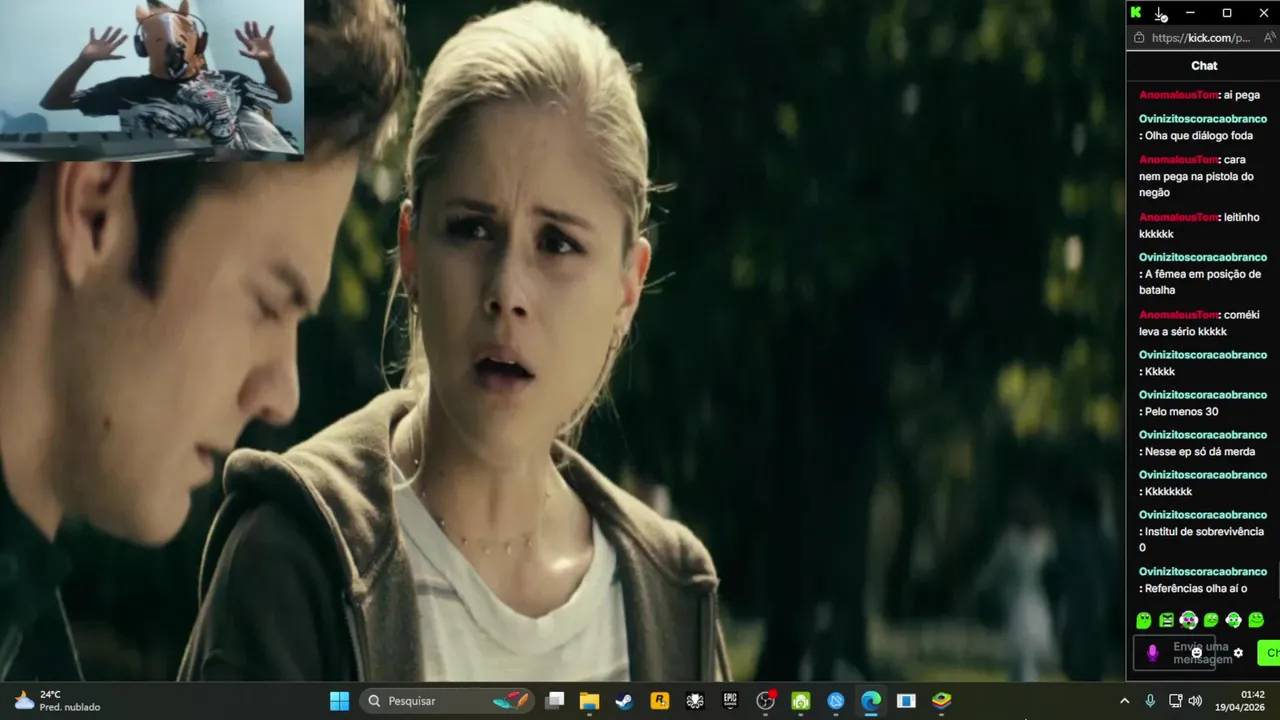1280x720 pixels.
Task: Open network settings tray icon
Action: point(1175,701)
